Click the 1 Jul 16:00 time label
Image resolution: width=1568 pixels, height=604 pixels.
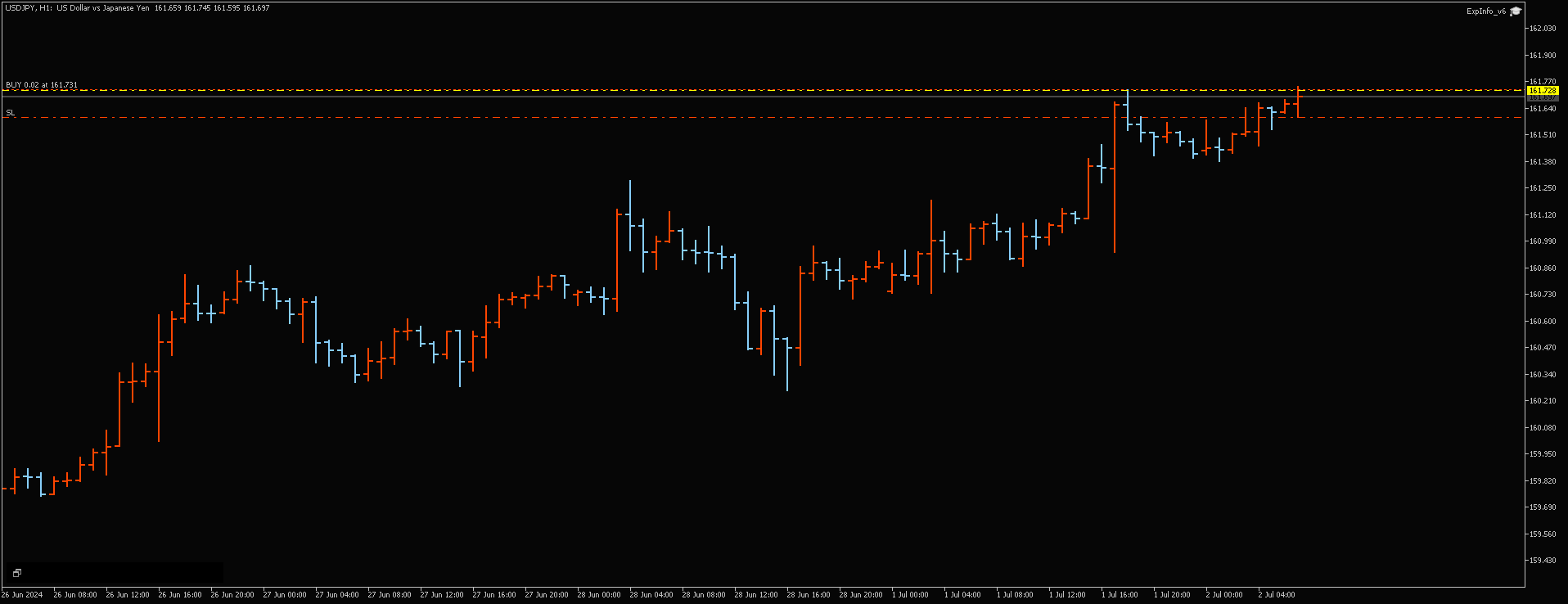coord(1120,595)
